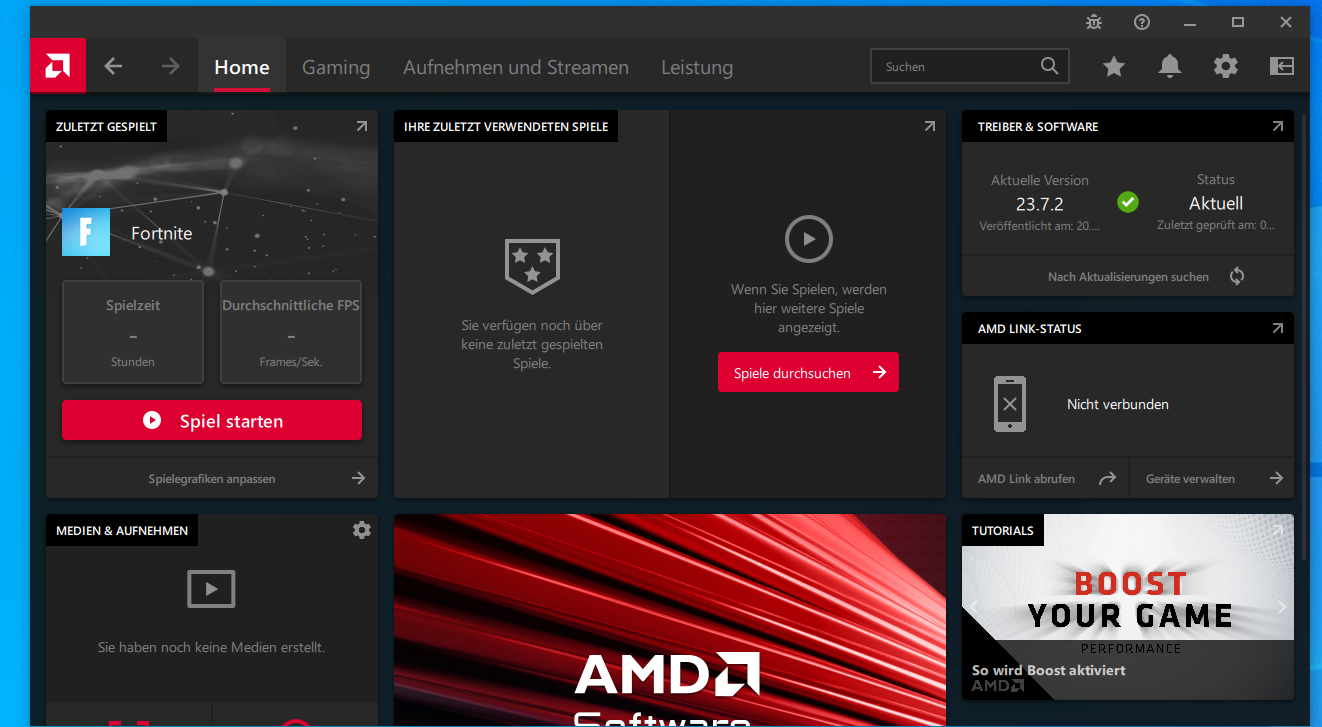The height and width of the screenshot is (727, 1322).
Task: Click Geräte verwalten
Action: coord(1190,479)
